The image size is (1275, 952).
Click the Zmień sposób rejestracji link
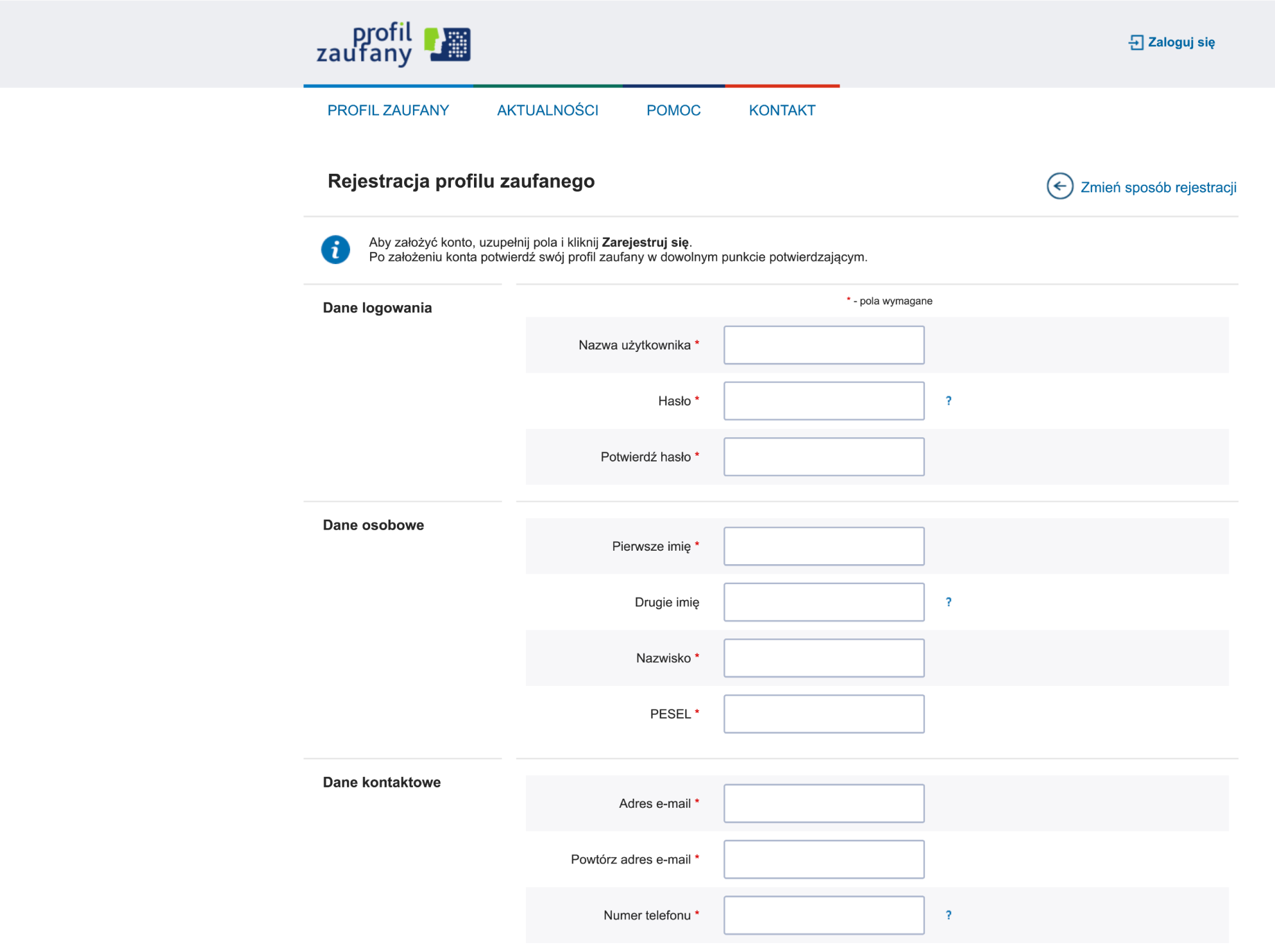coord(1158,187)
